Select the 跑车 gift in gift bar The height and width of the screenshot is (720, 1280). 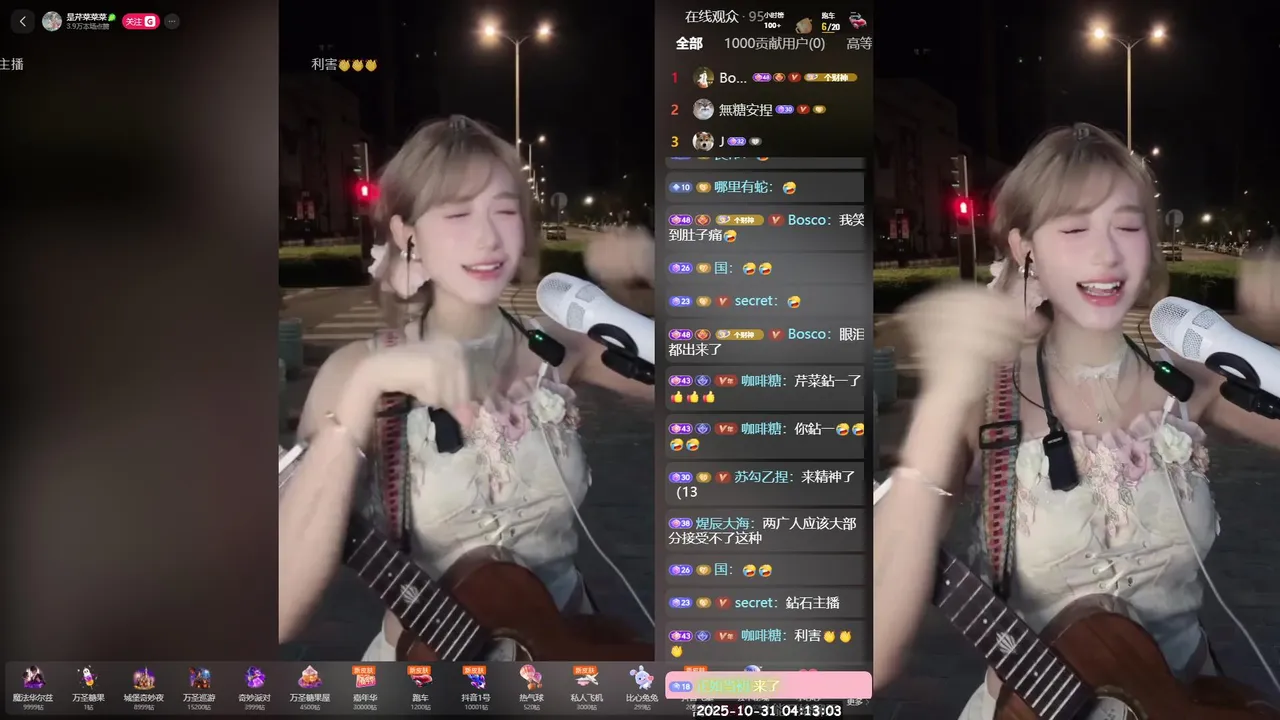[420, 688]
